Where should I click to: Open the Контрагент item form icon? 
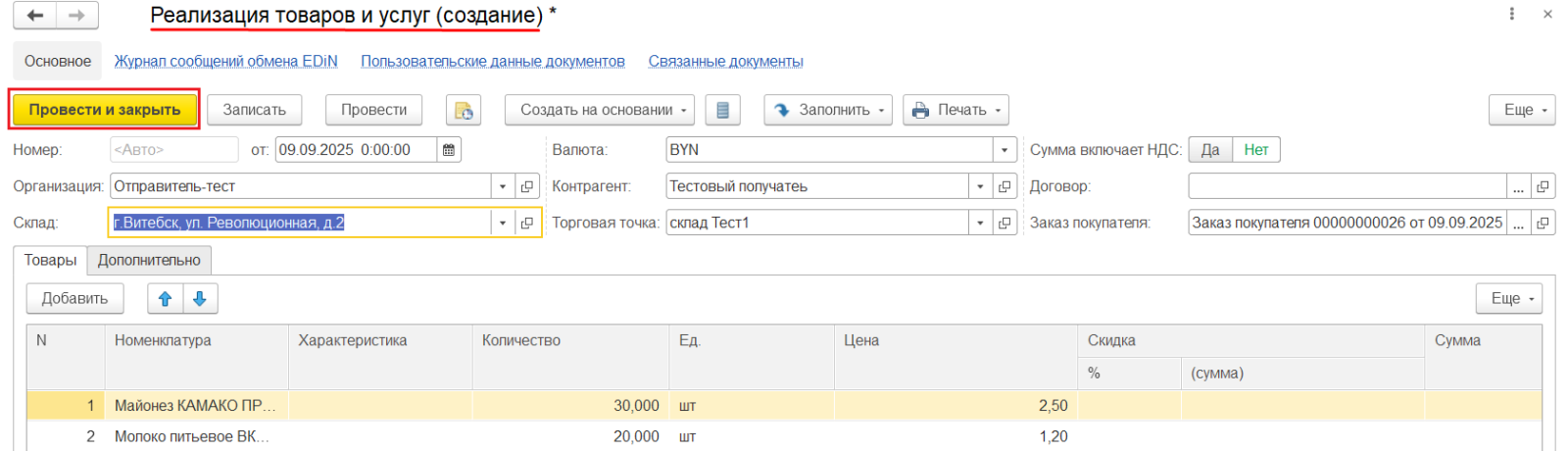coord(1004,186)
